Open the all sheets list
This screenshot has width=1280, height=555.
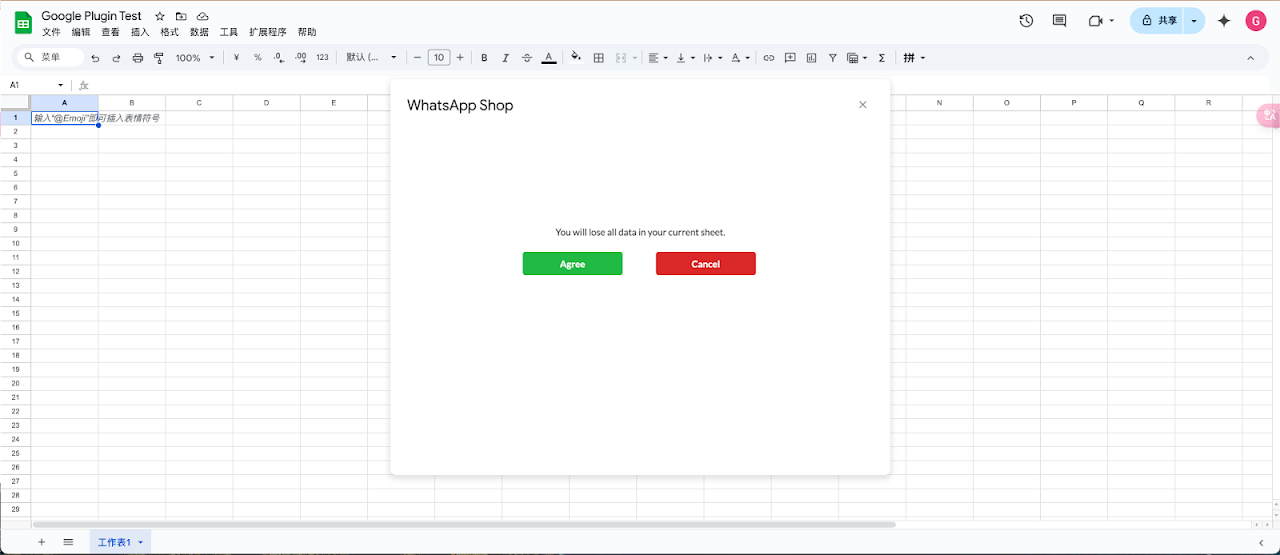pos(68,542)
